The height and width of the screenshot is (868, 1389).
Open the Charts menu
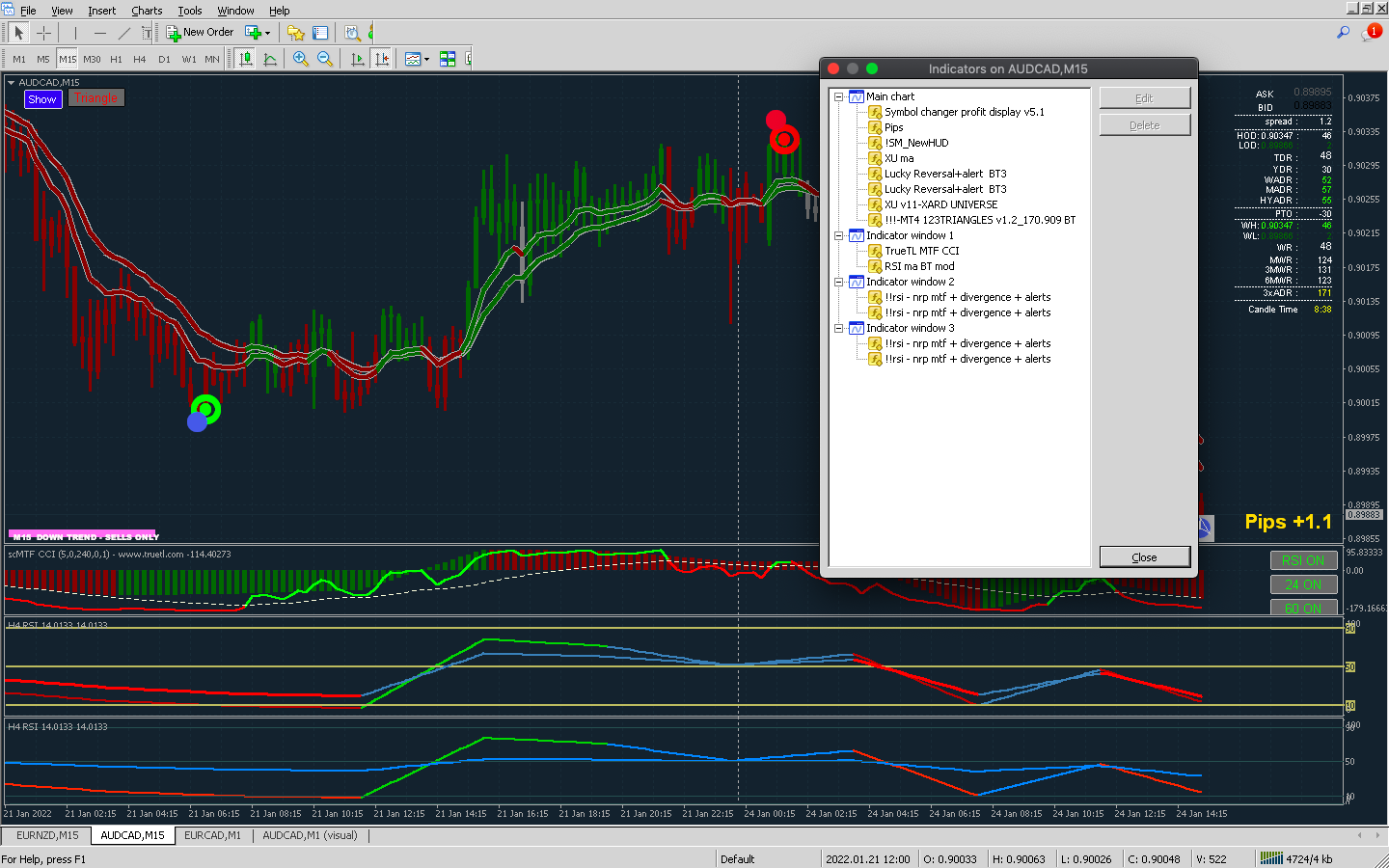[x=147, y=11]
